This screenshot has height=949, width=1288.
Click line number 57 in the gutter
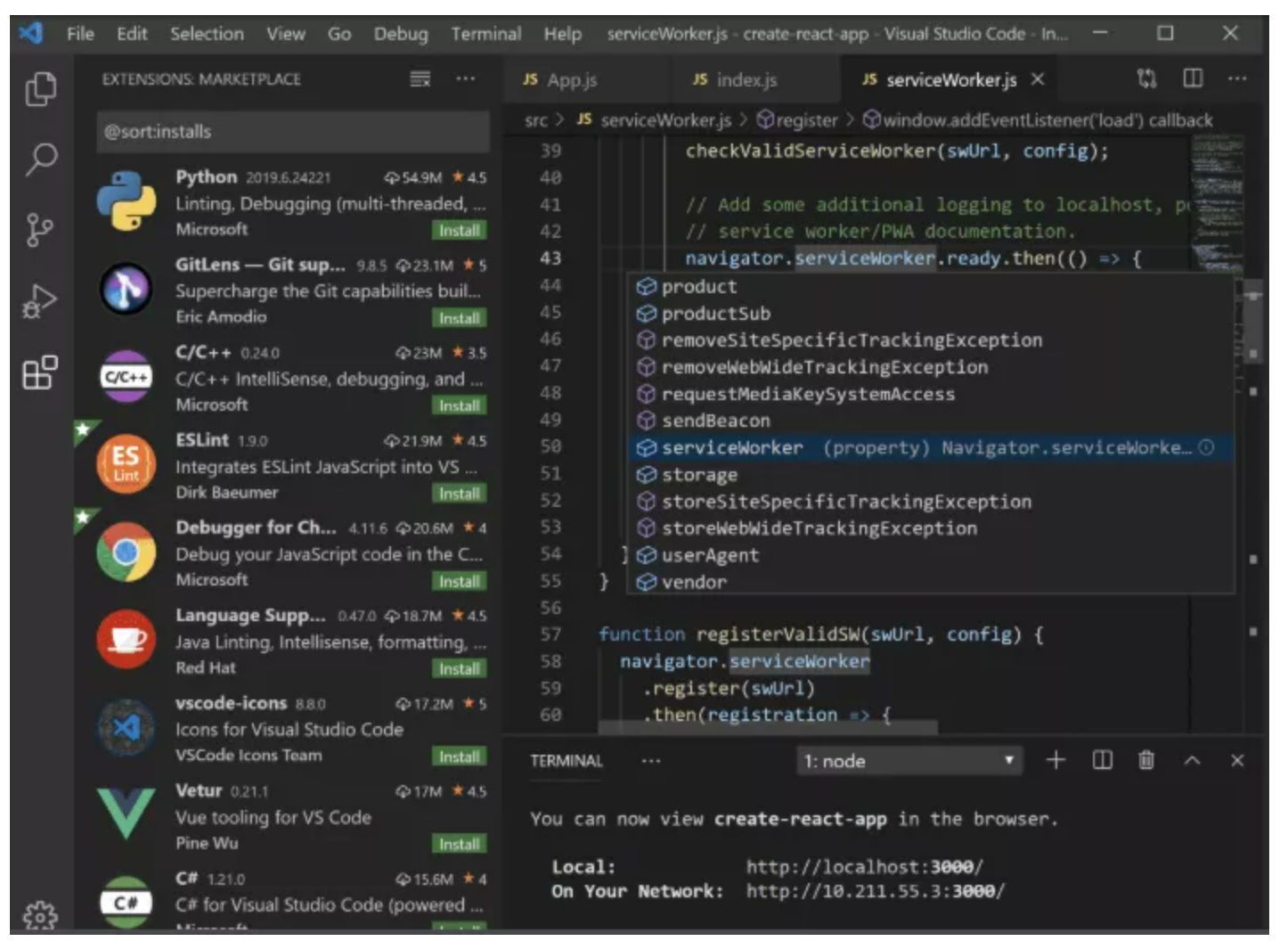pos(550,634)
